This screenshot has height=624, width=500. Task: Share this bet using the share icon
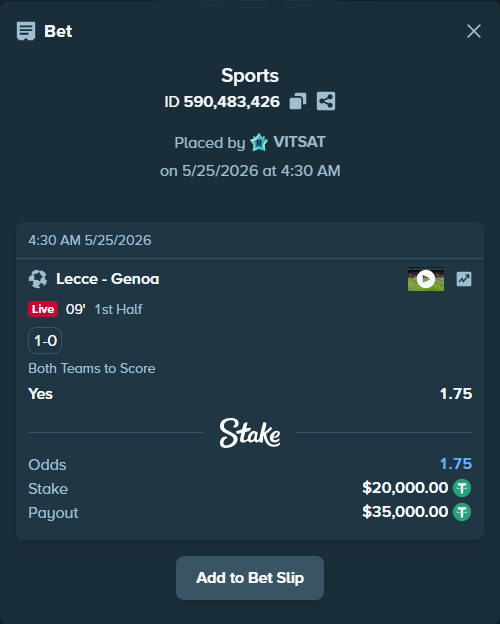[x=326, y=101]
